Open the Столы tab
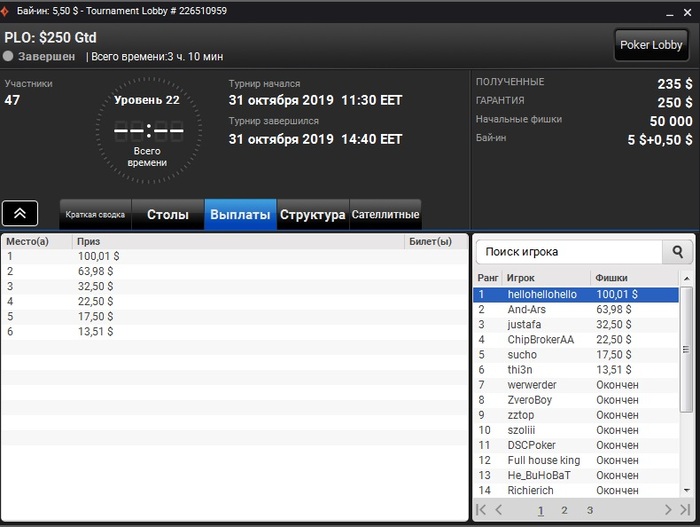Viewport: 700px width, 527px height. coord(168,215)
